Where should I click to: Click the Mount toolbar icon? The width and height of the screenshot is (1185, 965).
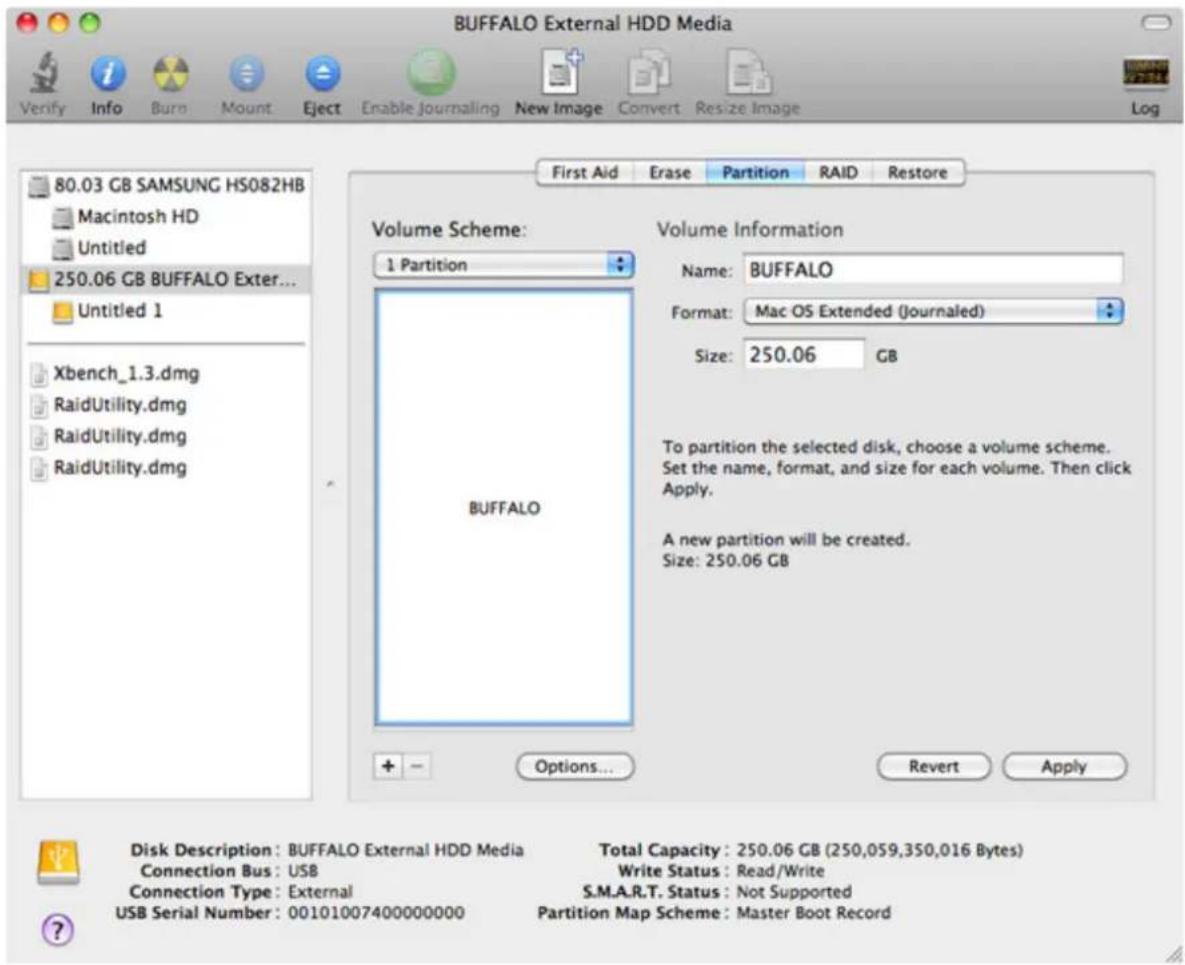(x=246, y=74)
